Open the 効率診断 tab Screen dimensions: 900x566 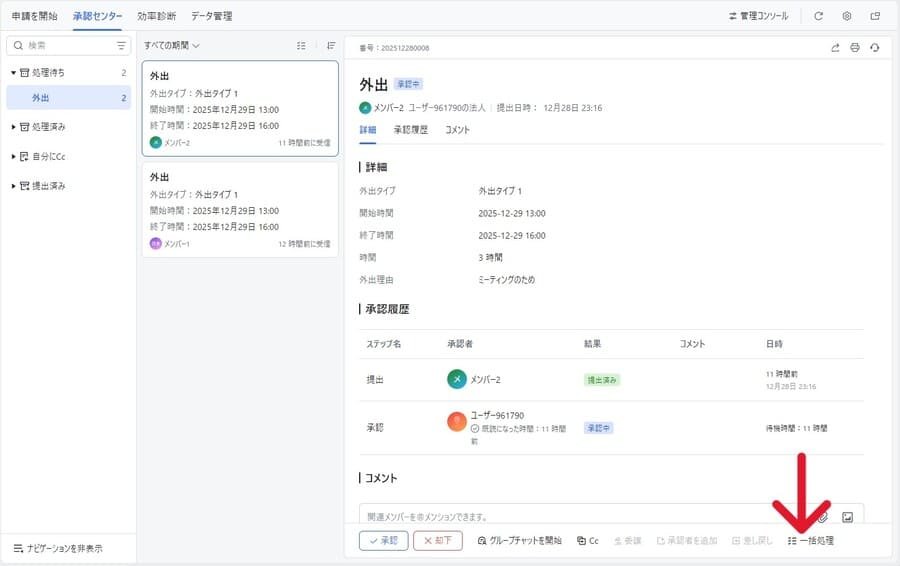(x=156, y=16)
